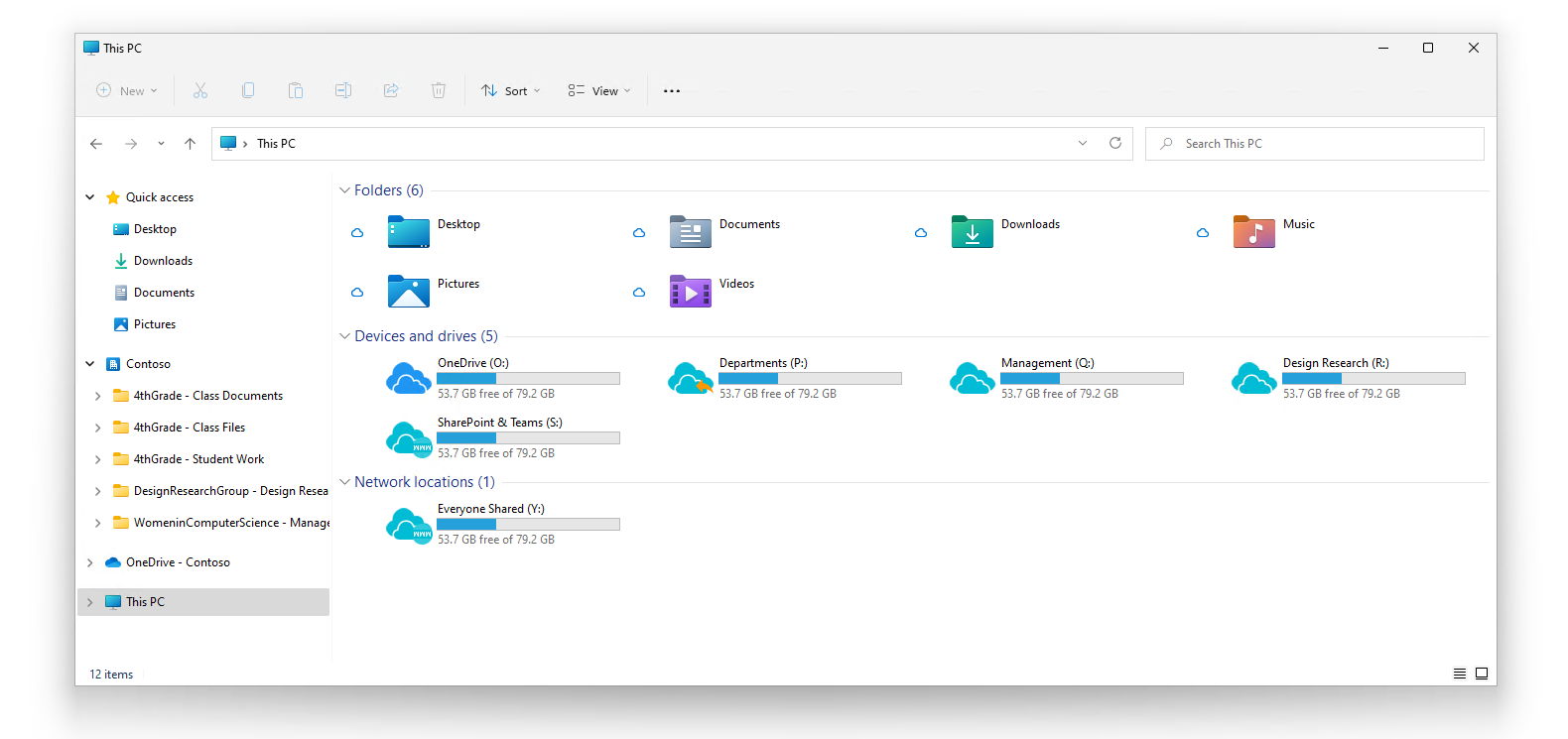
Task: Click cloud sync status beside Music folder
Action: (1203, 233)
